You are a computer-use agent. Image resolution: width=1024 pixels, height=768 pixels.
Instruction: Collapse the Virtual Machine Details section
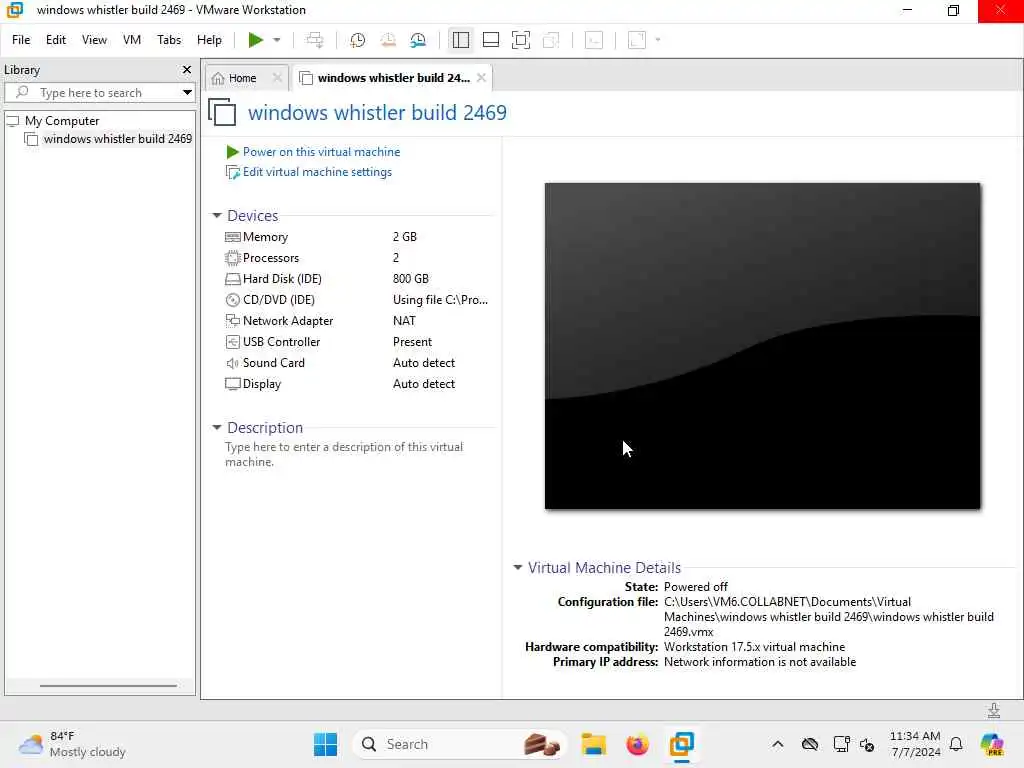tap(518, 568)
